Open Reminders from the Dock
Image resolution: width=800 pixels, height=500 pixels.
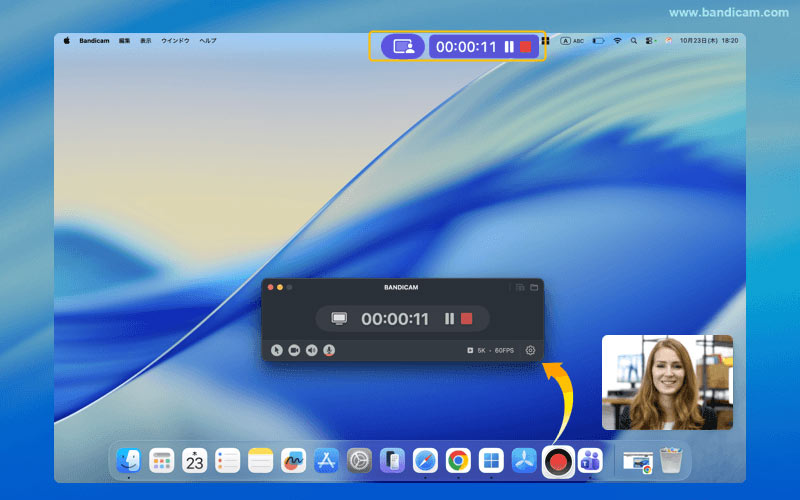pos(228,461)
